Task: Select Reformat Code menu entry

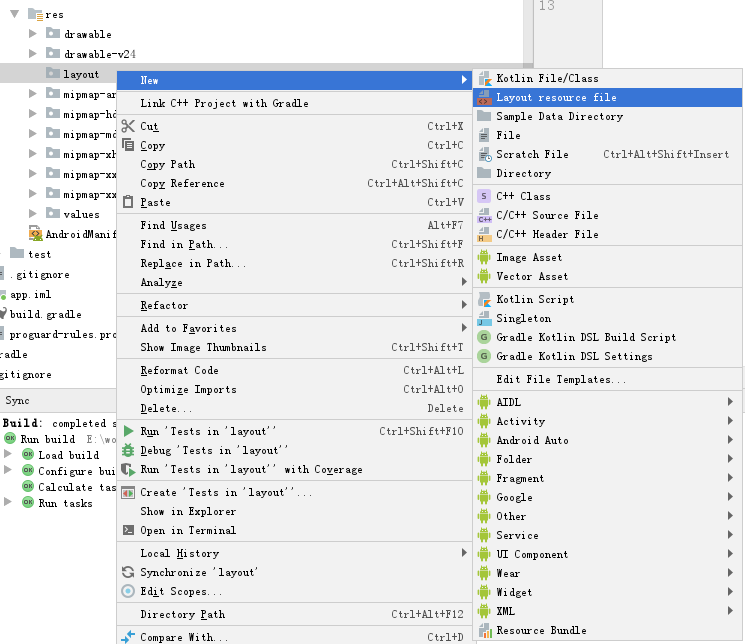Action: tap(294, 370)
